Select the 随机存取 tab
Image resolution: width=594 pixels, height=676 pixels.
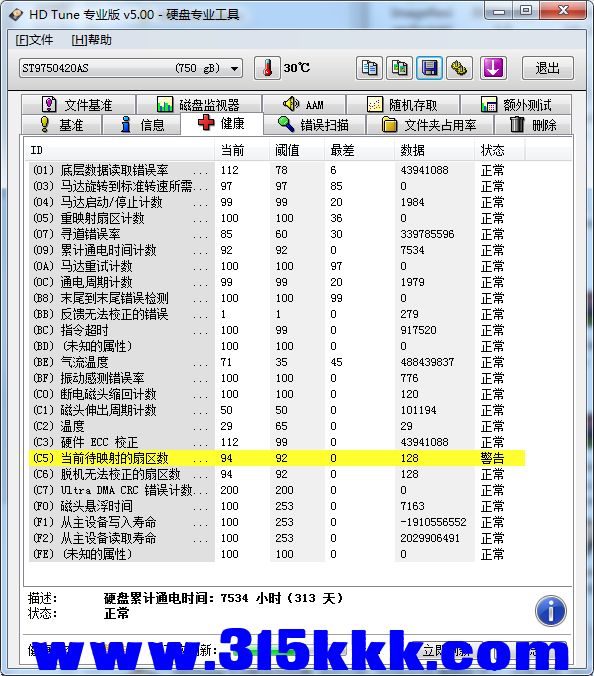pyautogui.click(x=403, y=105)
